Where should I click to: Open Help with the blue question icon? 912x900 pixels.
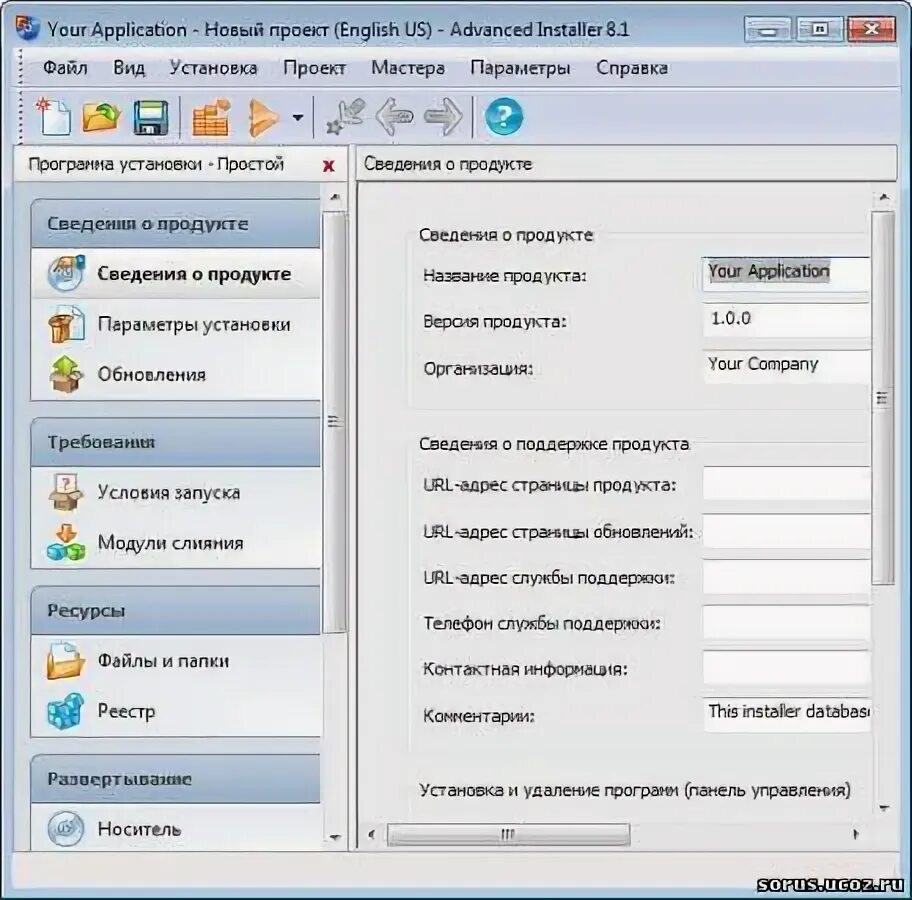pyautogui.click(x=504, y=117)
